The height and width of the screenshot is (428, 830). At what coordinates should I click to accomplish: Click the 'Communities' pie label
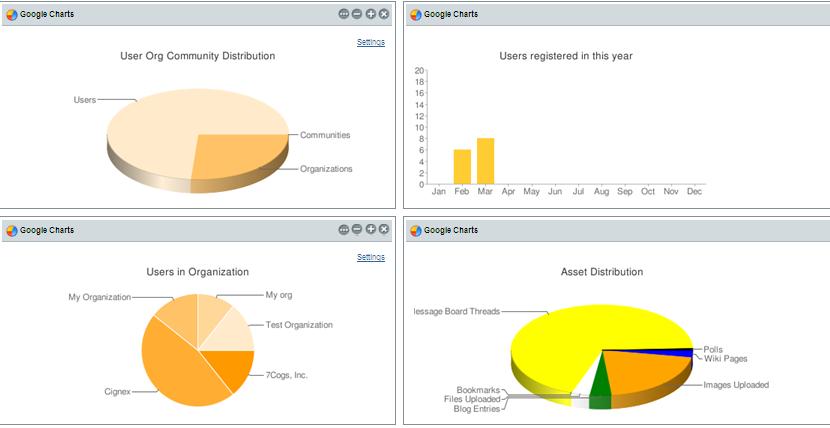pos(325,135)
